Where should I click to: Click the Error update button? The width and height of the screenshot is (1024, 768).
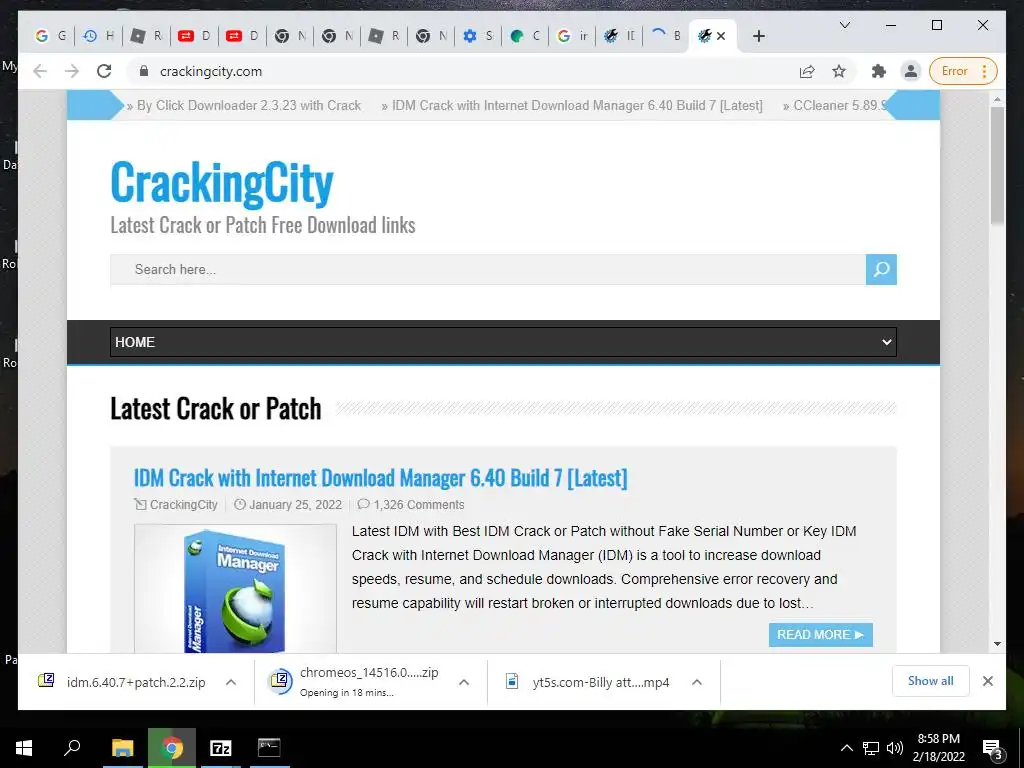(964, 71)
